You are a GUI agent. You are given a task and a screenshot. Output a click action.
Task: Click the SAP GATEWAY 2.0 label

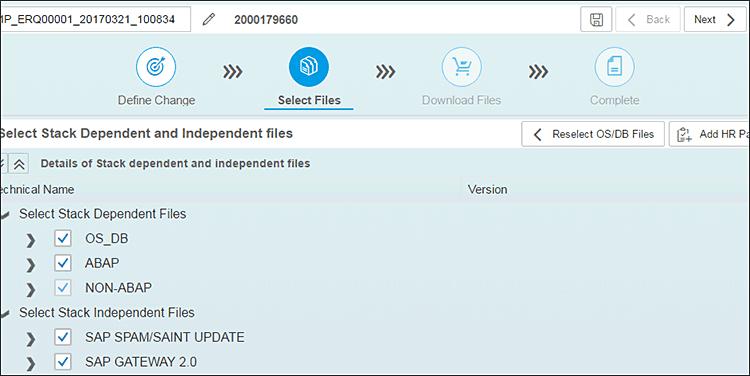coord(141,362)
